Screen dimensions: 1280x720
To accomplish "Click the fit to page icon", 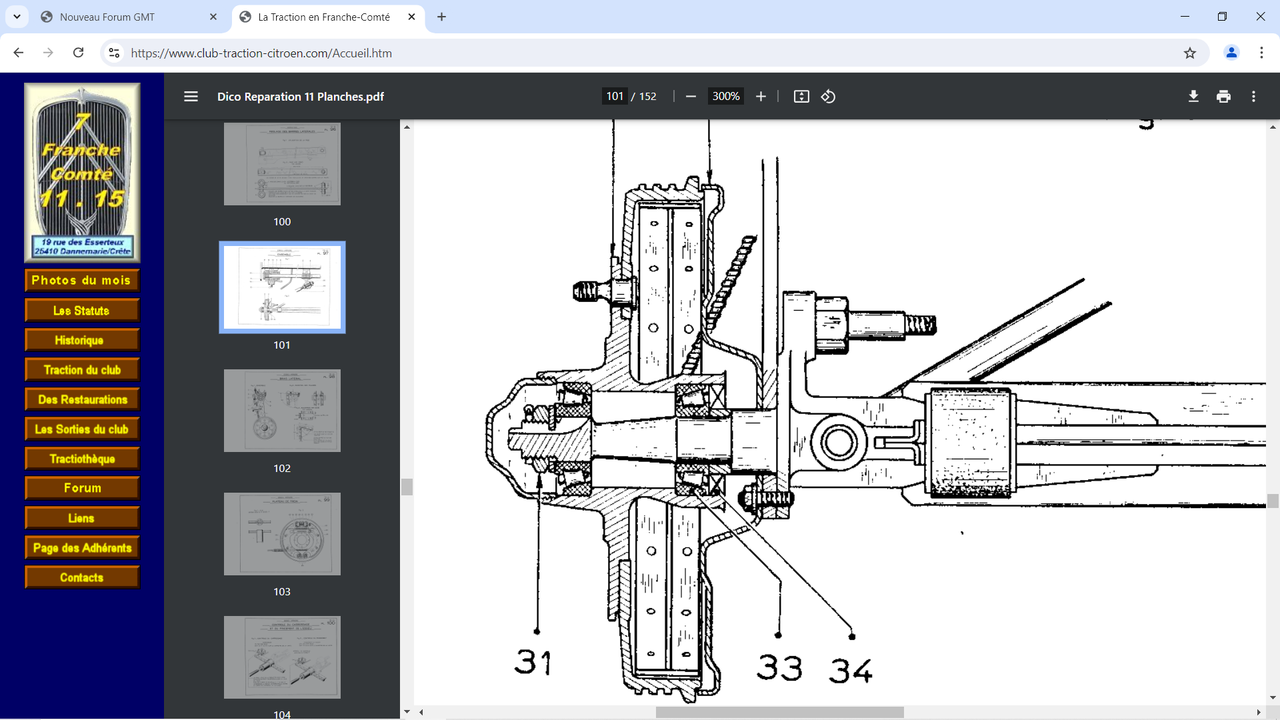I will coord(801,96).
